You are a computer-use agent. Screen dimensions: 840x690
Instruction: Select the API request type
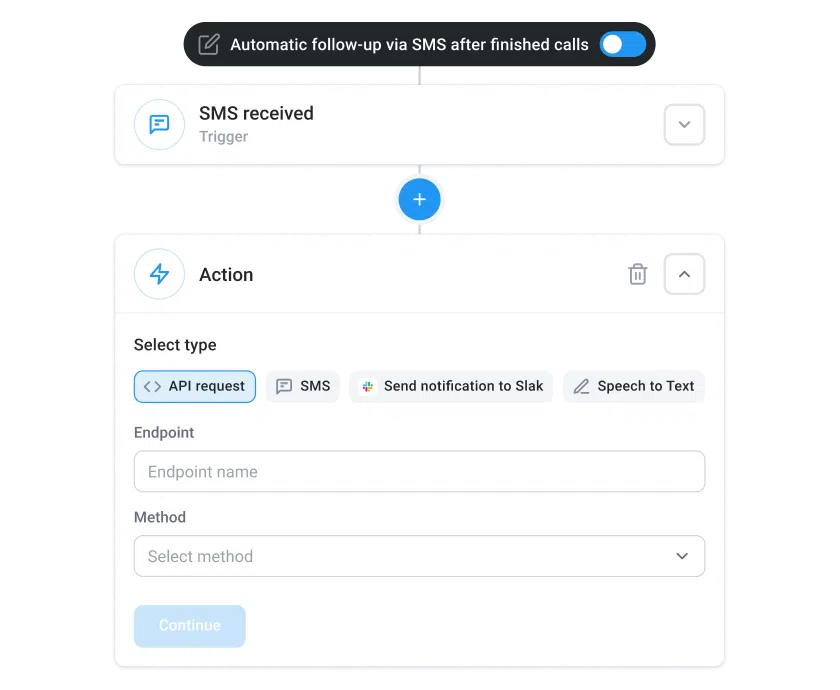tap(195, 387)
